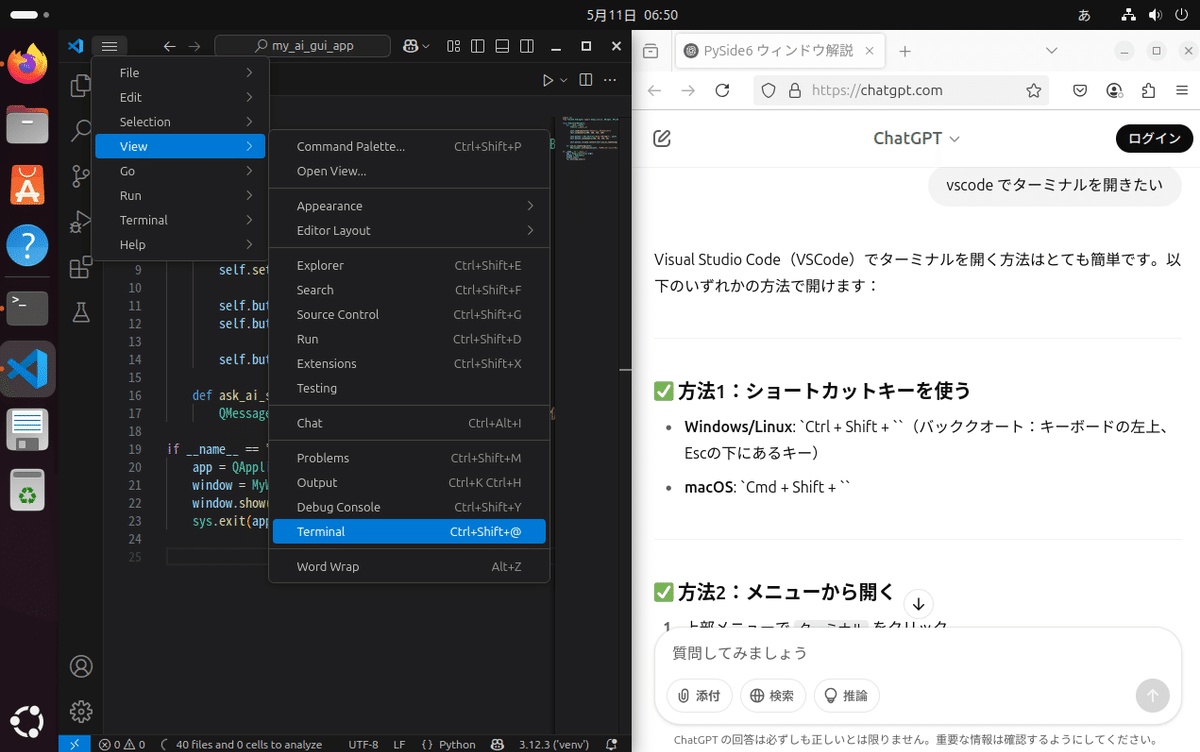The image size is (1200, 752).
Task: Open the browser list-all-tabs dropdown arrow
Action: 1051,51
